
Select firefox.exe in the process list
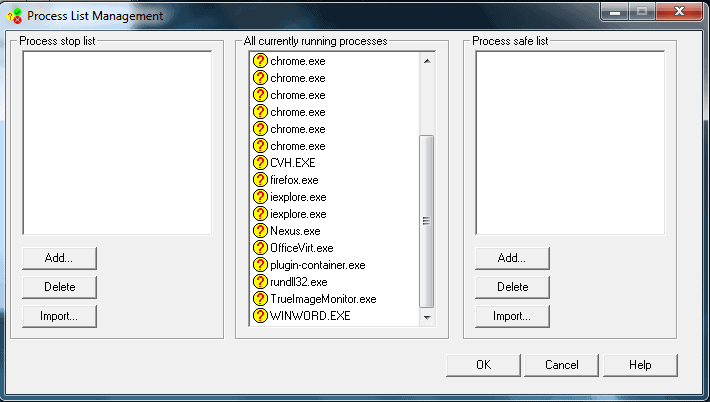[294, 180]
